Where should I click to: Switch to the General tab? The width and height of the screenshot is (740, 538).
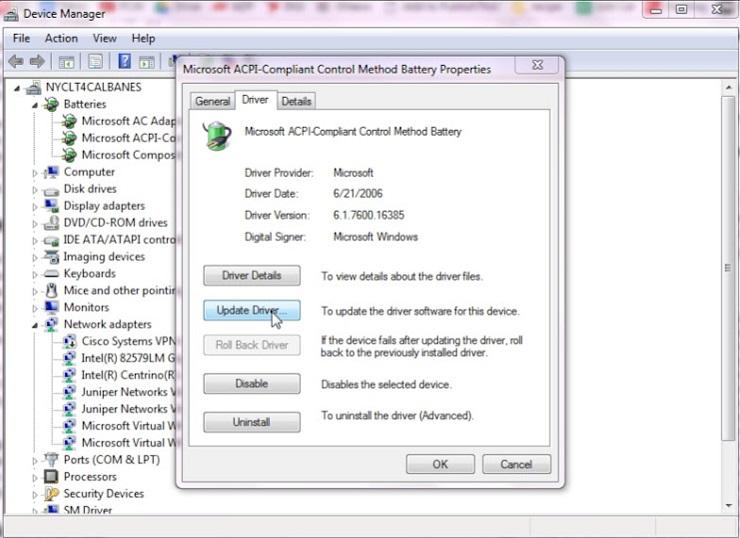click(212, 101)
